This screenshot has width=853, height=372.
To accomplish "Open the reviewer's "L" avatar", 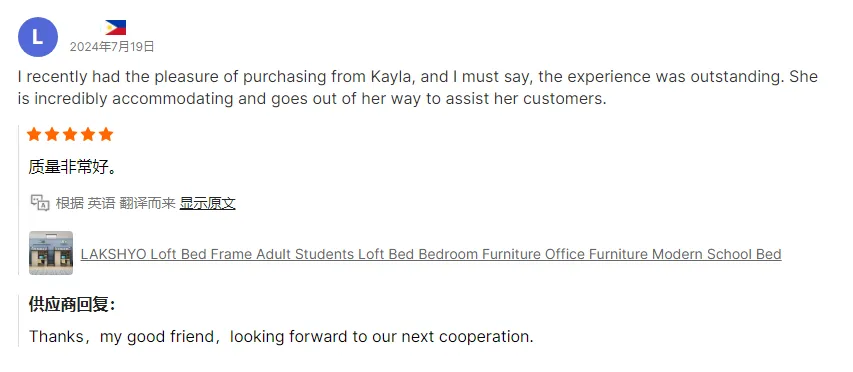I will pos(38,37).
